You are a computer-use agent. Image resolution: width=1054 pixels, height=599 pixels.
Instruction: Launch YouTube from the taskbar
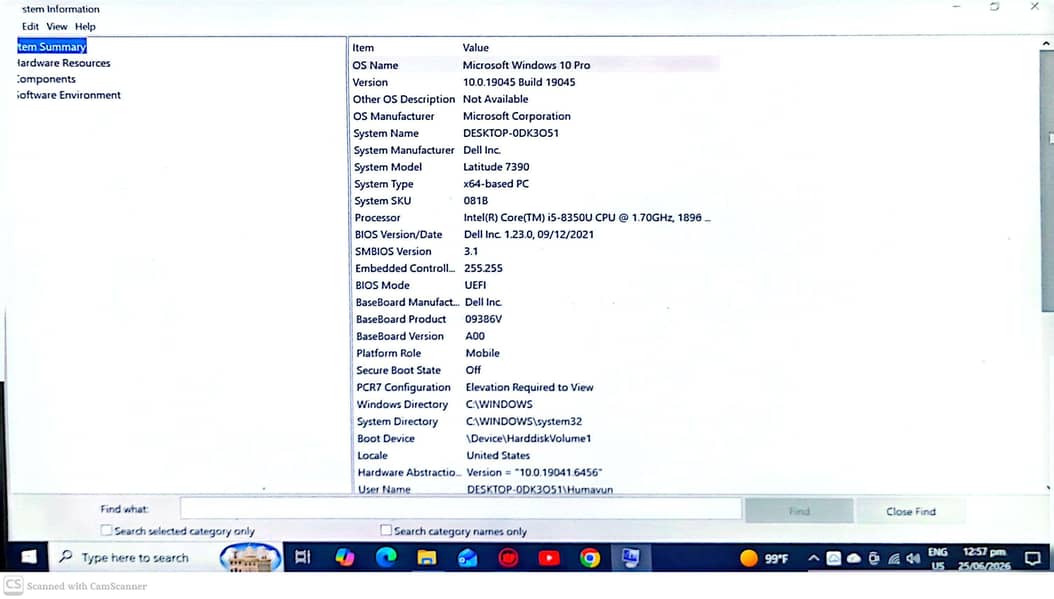point(549,557)
